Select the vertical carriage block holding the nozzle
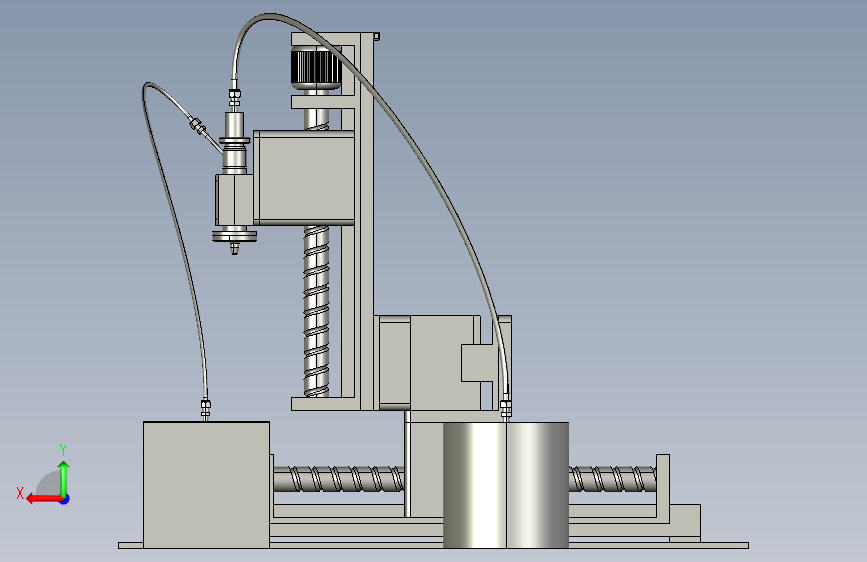Image resolution: width=867 pixels, height=562 pixels. click(x=304, y=178)
